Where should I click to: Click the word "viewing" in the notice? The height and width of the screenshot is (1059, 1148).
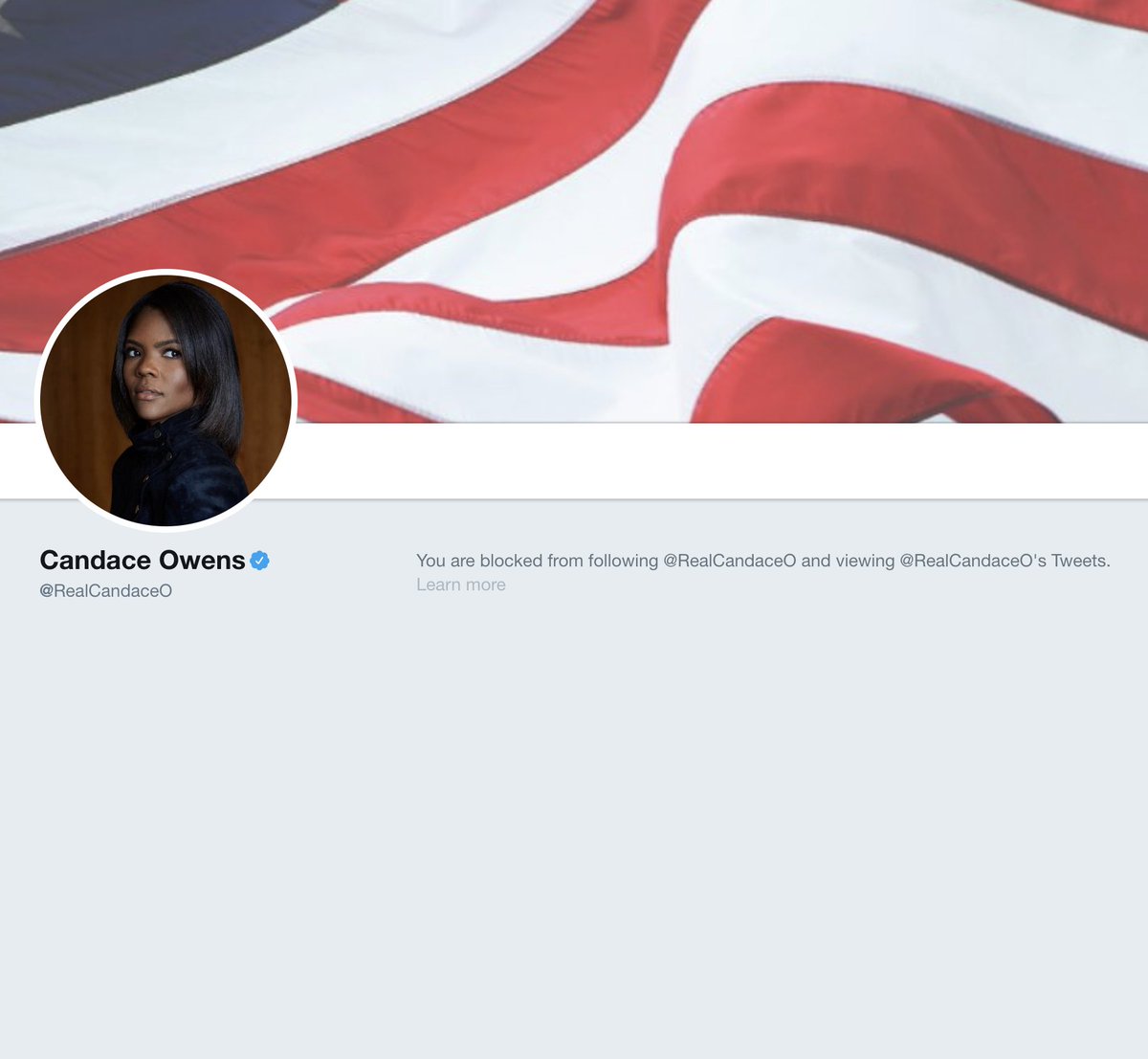(x=865, y=561)
